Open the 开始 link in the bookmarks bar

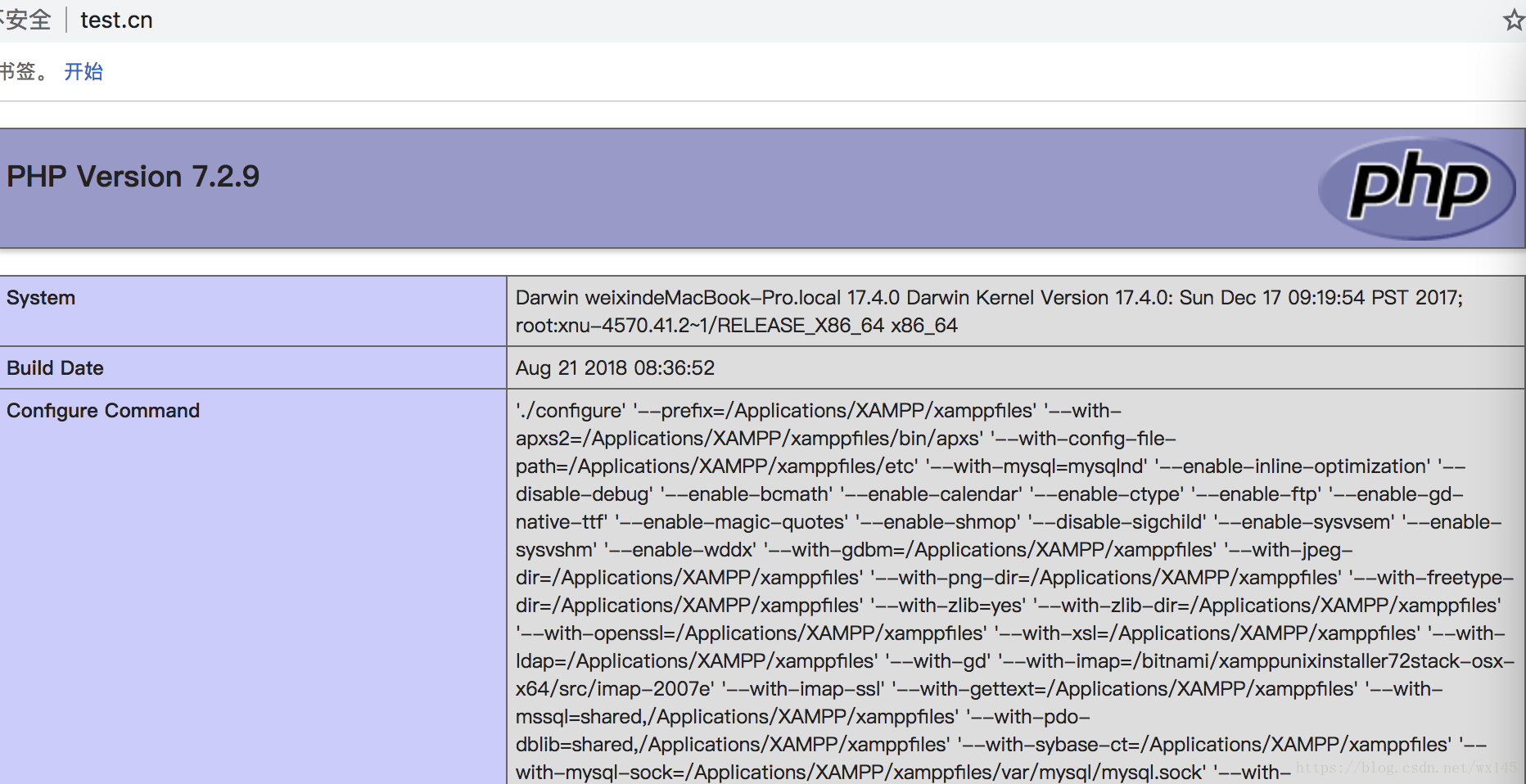click(x=84, y=72)
